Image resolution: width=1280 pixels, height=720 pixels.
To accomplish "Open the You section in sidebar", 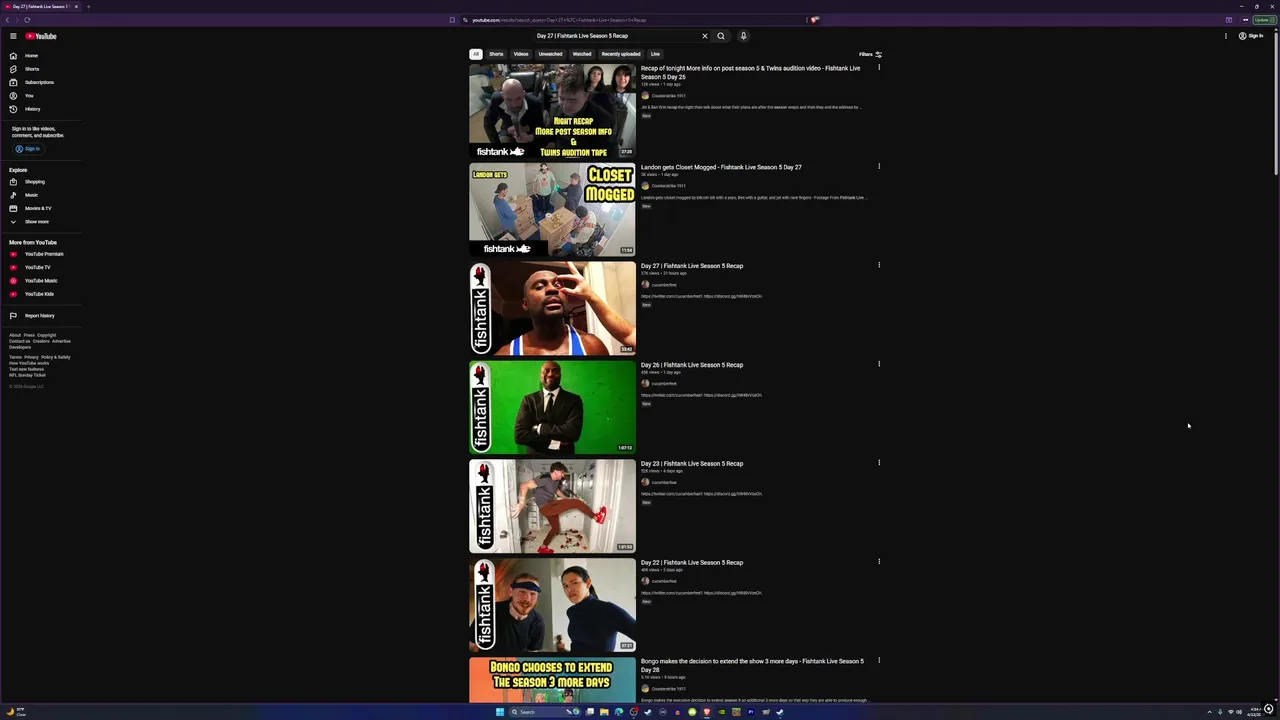I will click(29, 96).
